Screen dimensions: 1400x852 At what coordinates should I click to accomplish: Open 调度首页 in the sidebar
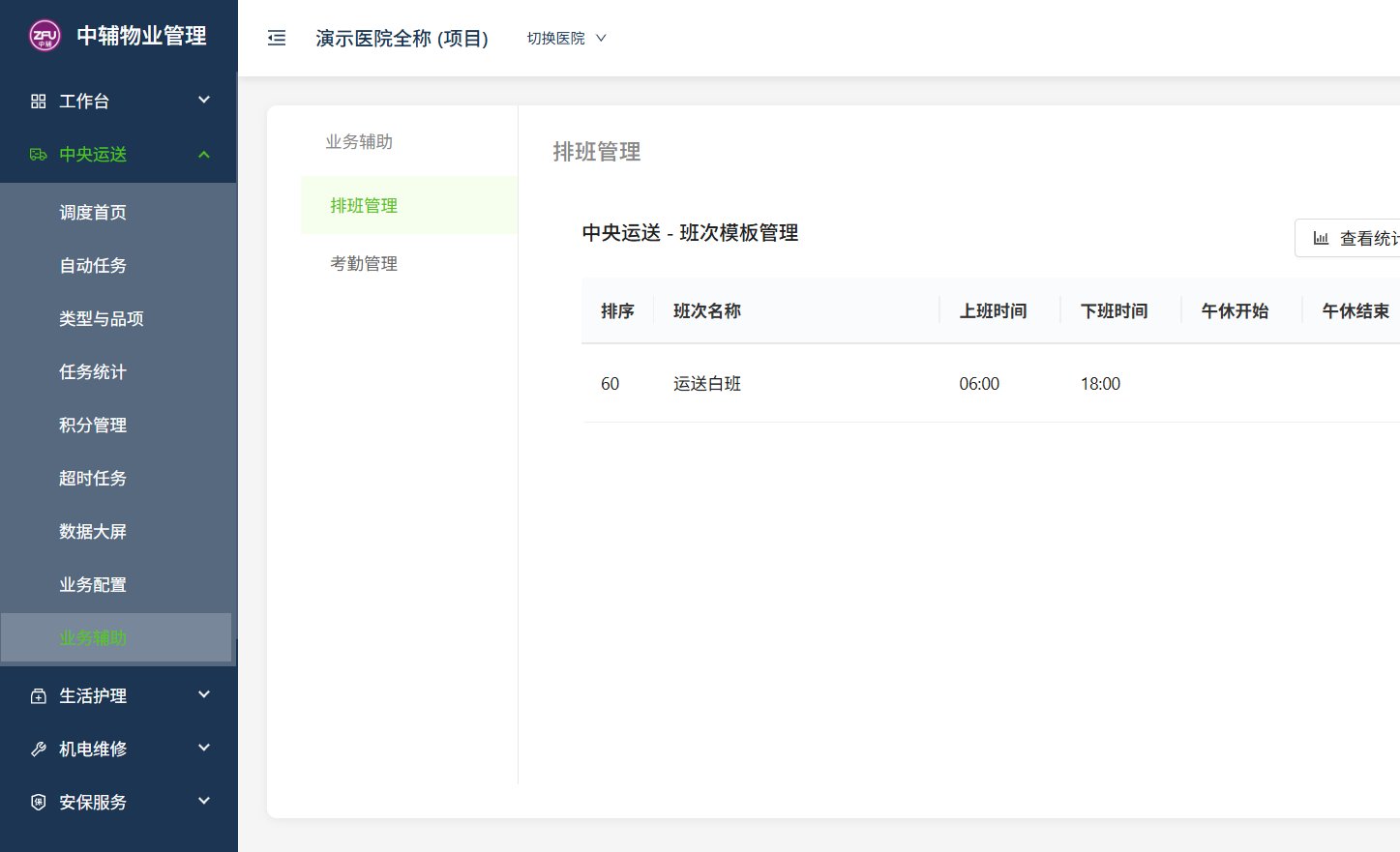point(93,212)
